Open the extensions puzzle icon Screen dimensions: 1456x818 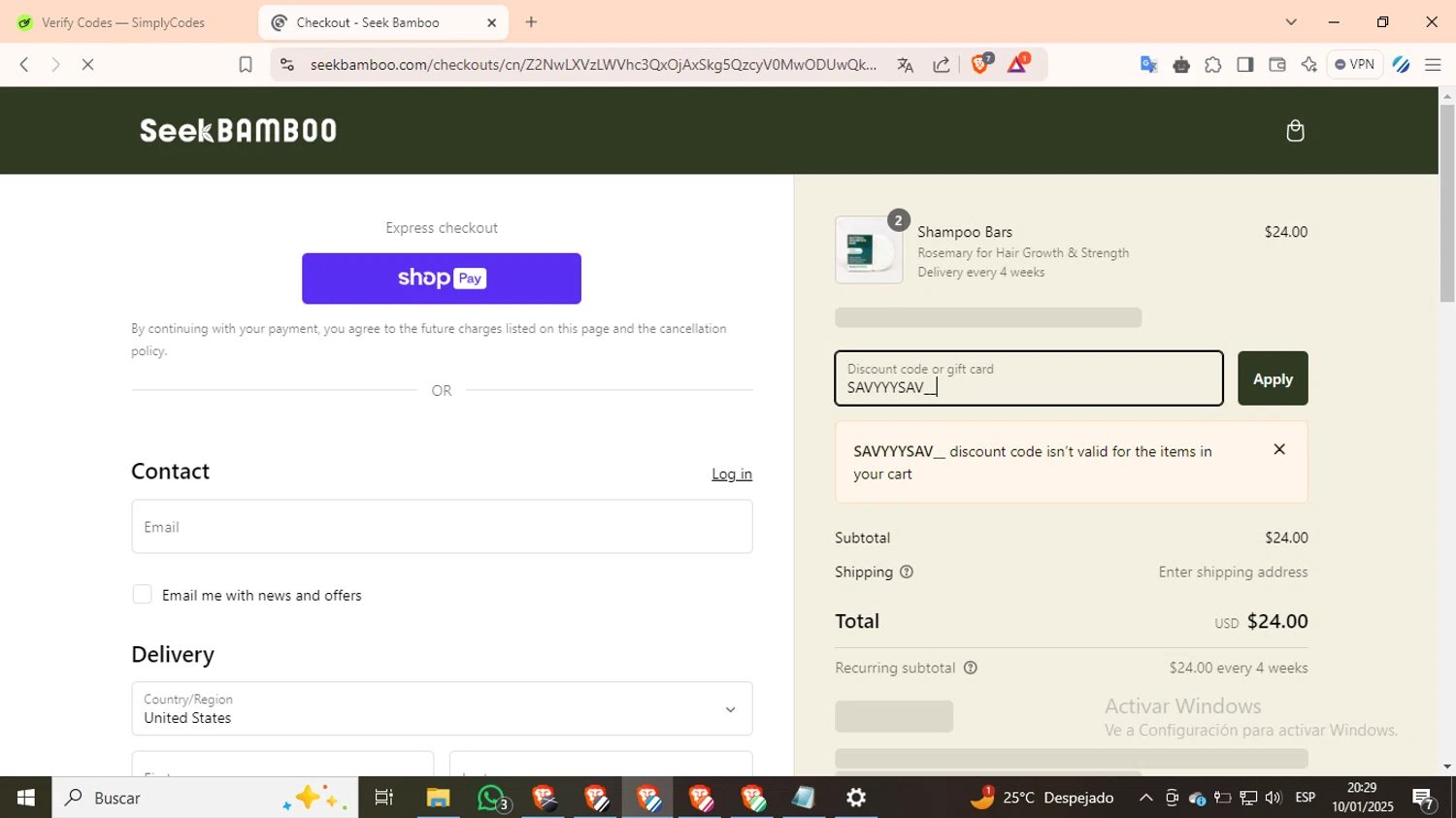1213,65
